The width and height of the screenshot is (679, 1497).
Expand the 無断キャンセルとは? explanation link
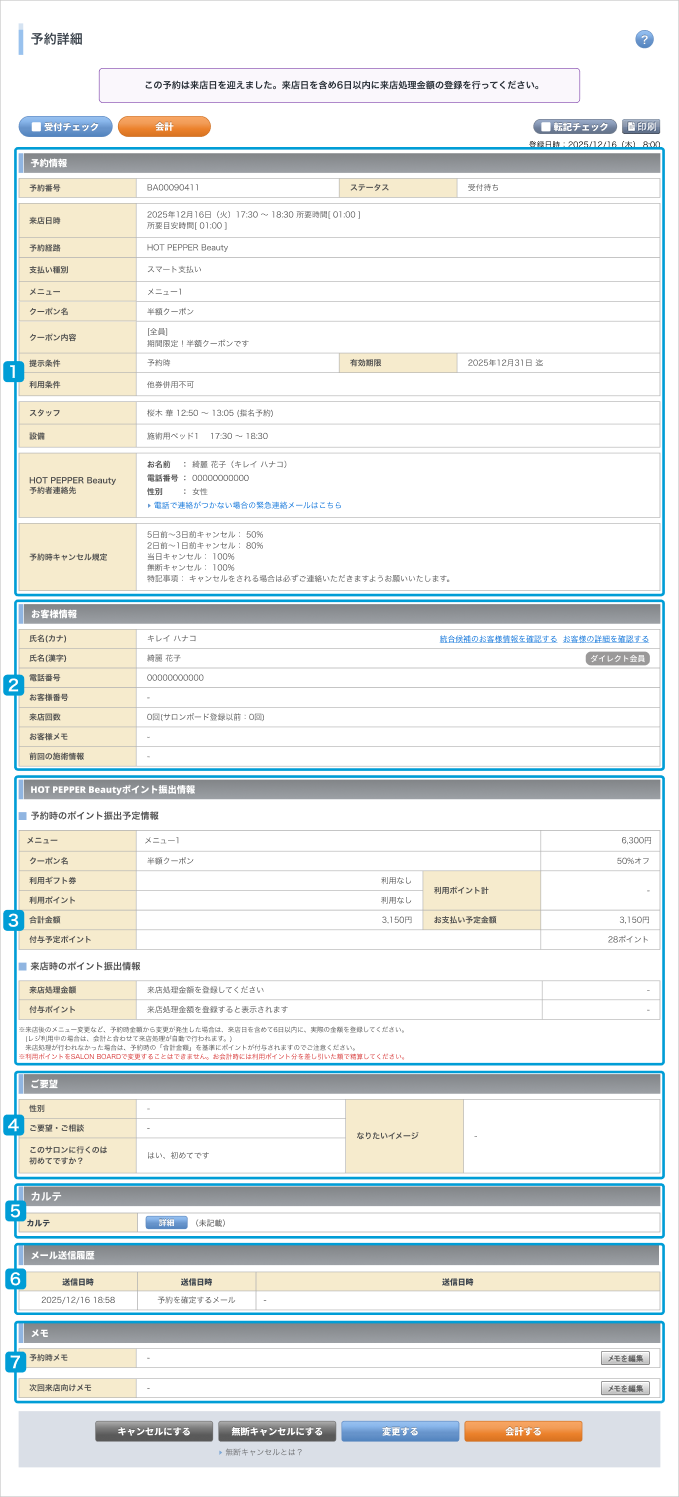pos(262,1451)
